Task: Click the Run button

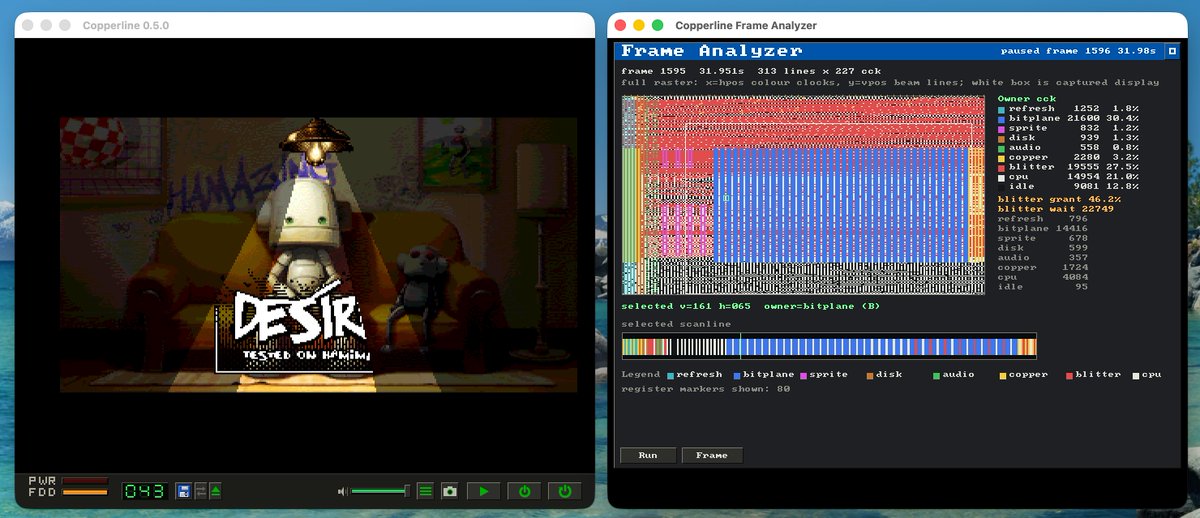Action: pos(648,455)
